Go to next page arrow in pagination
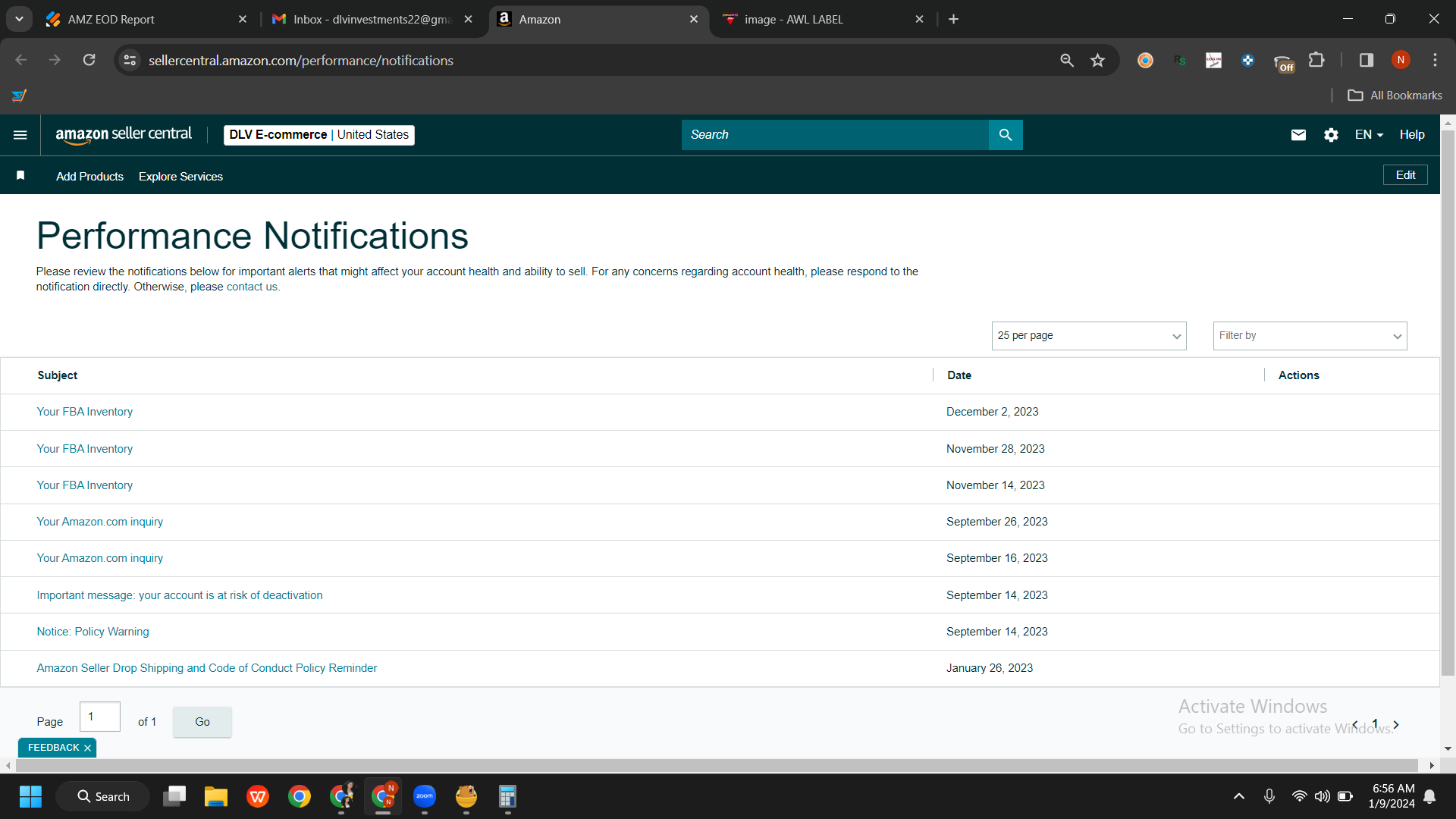Image resolution: width=1456 pixels, height=819 pixels. (1396, 725)
